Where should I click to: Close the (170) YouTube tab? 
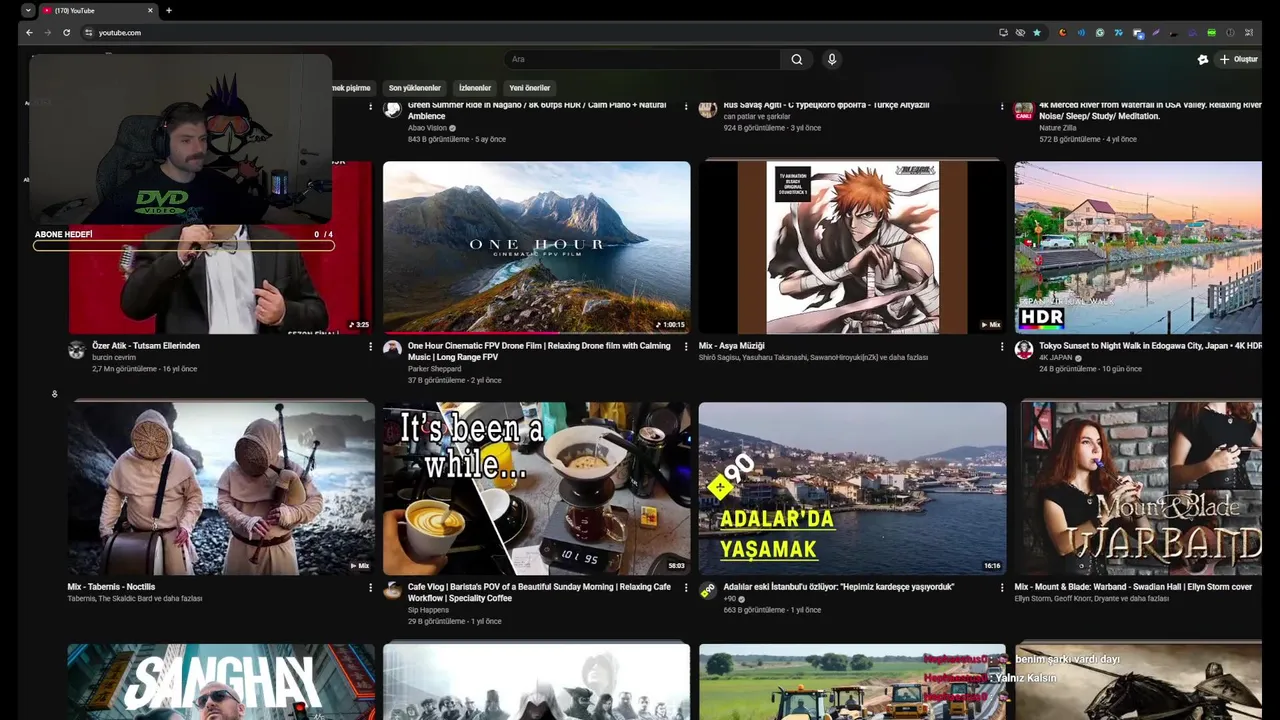coord(150,10)
